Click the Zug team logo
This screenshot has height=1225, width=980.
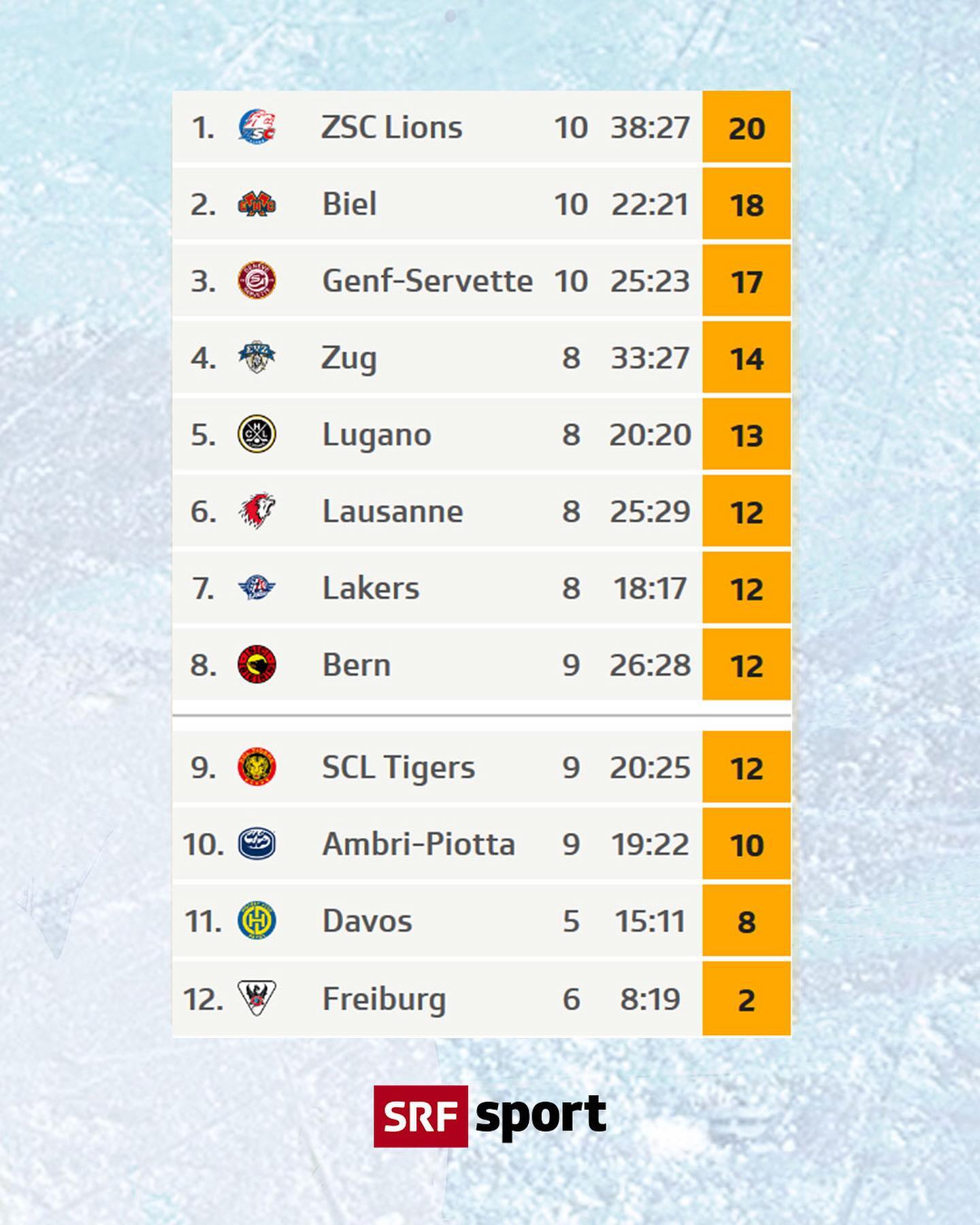coord(257,357)
